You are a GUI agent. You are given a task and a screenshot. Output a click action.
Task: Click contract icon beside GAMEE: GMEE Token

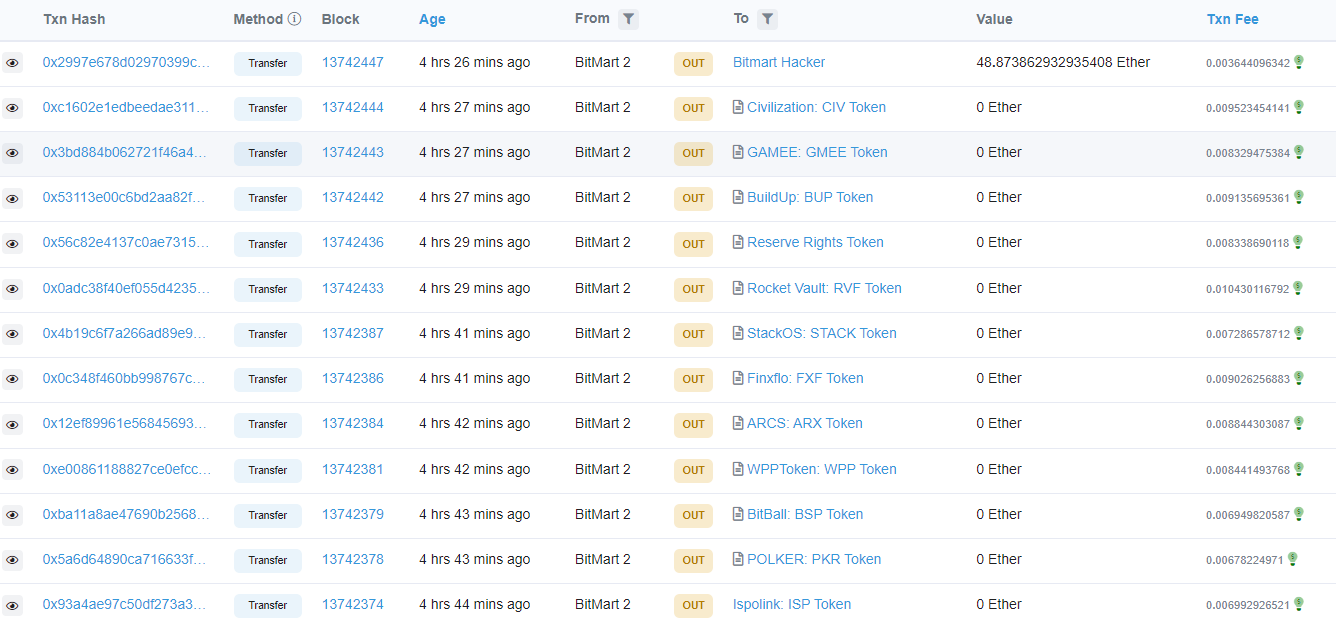pyautogui.click(x=738, y=152)
